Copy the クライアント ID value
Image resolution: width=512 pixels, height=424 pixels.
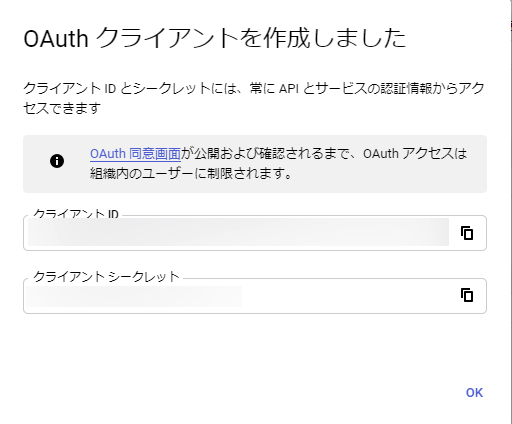click(467, 233)
